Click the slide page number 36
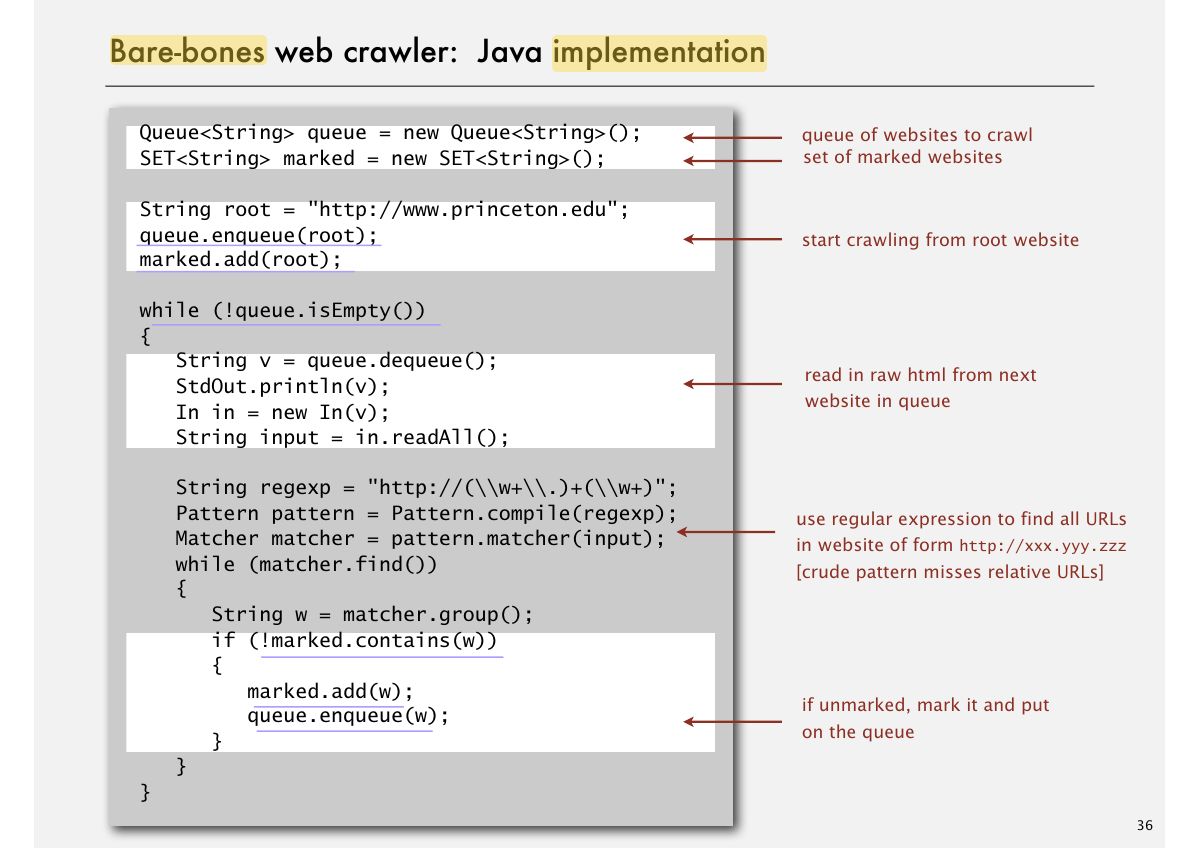Image resolution: width=1200 pixels, height=849 pixels. coord(1145,826)
